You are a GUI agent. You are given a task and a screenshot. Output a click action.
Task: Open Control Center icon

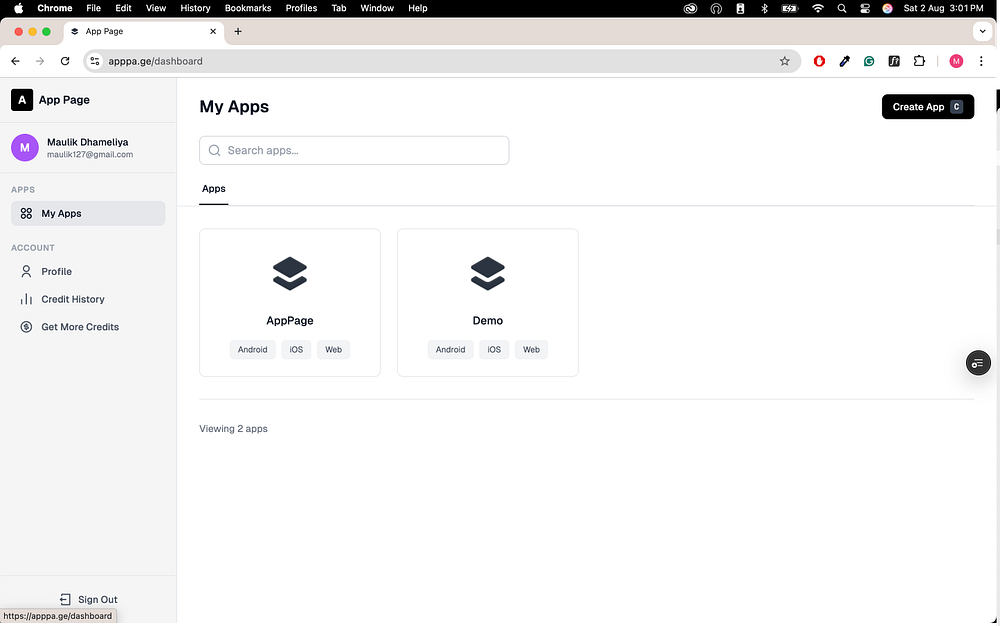(x=865, y=8)
